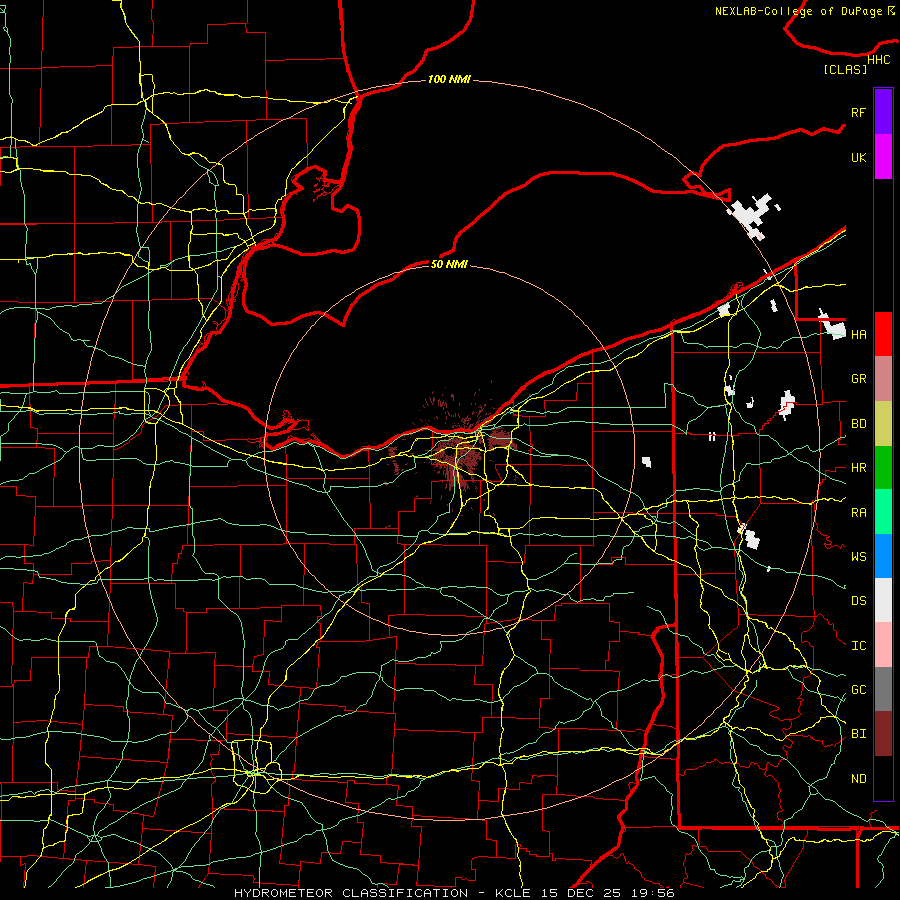The width and height of the screenshot is (900, 900).
Task: Click the UK legend label
Action: (x=858, y=157)
